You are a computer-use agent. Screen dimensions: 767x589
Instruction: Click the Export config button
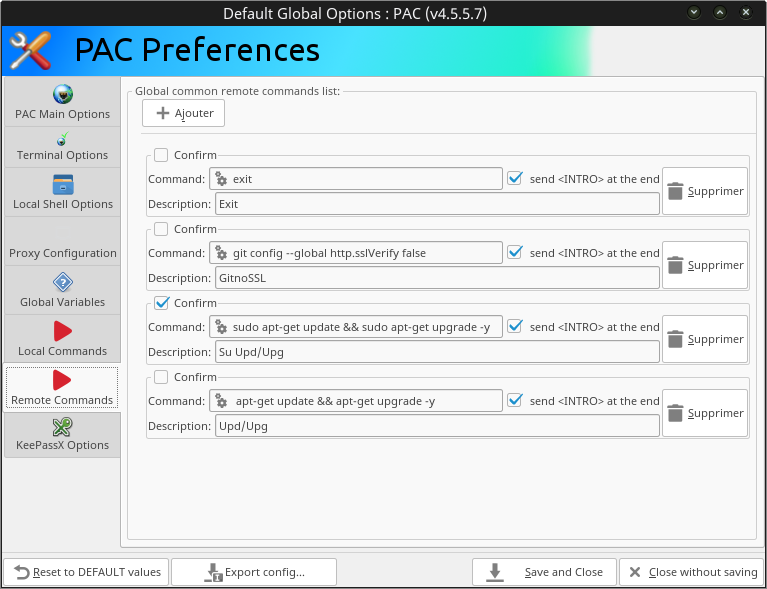254,572
